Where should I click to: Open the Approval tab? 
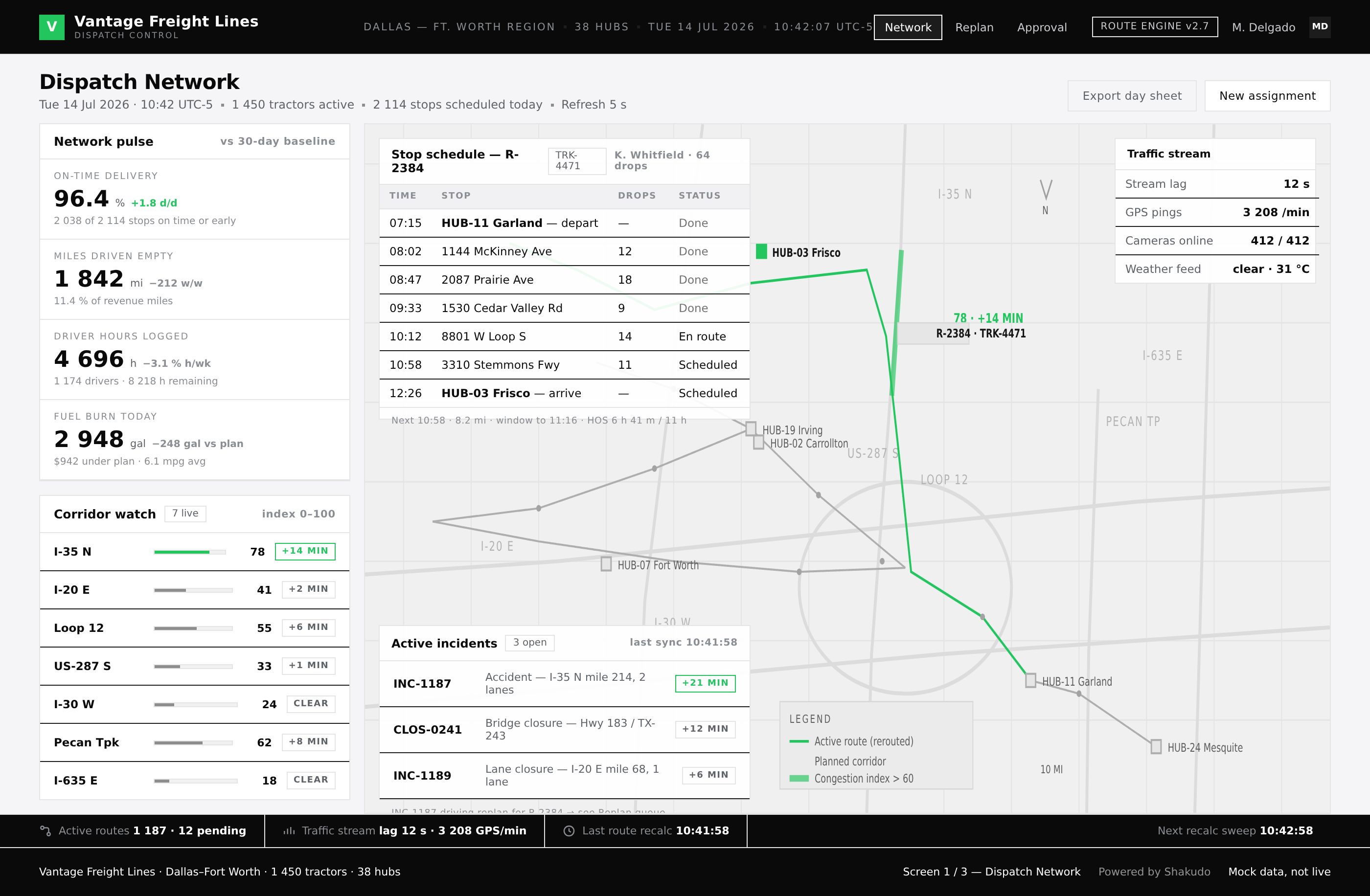pyautogui.click(x=1041, y=27)
